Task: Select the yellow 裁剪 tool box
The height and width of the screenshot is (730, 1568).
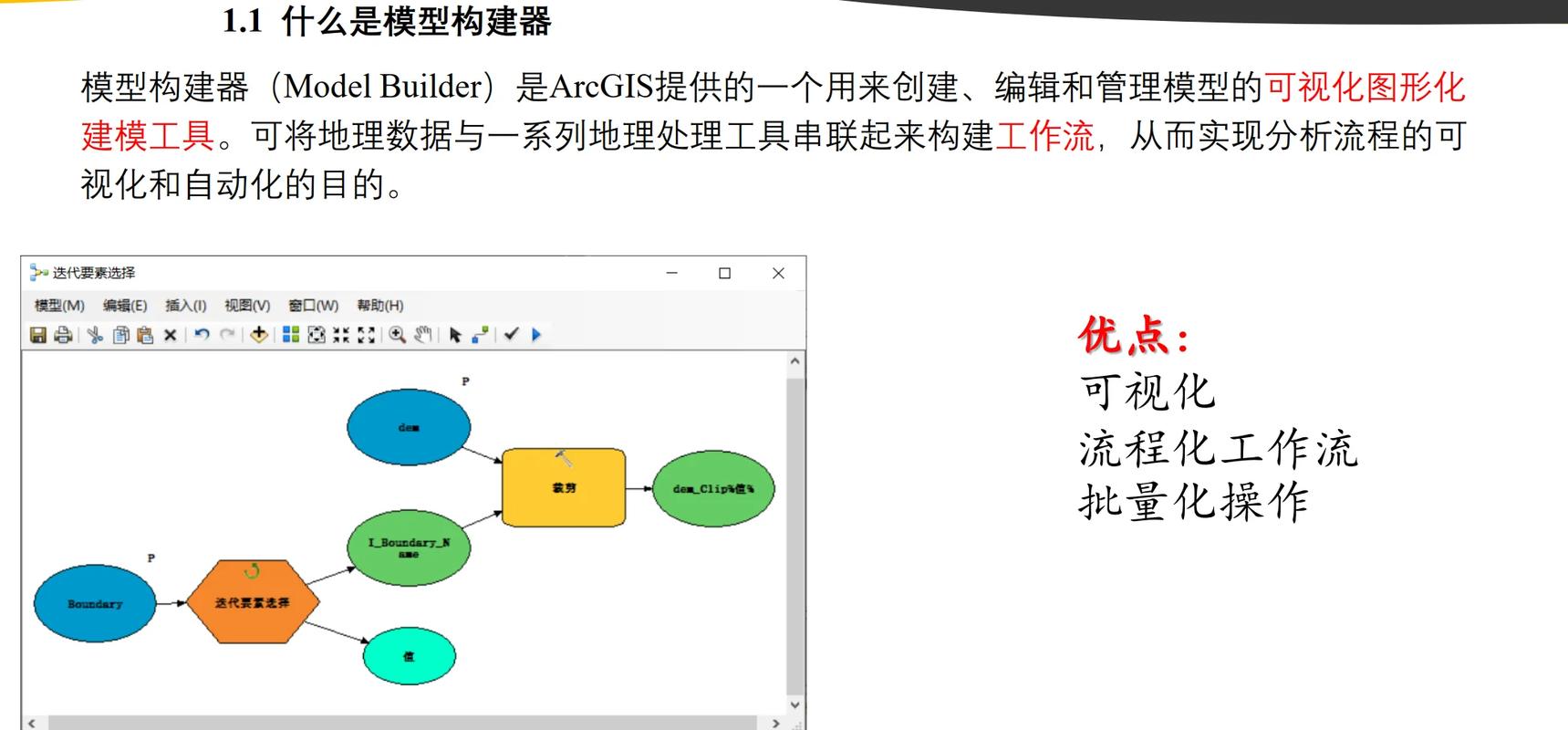Action: [x=564, y=487]
